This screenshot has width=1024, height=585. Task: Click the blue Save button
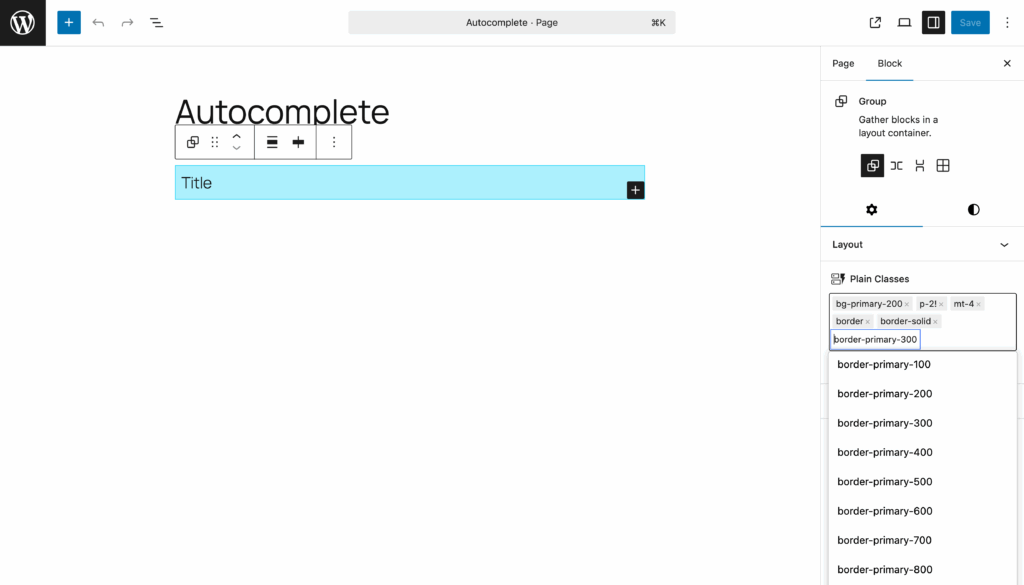[x=970, y=22]
